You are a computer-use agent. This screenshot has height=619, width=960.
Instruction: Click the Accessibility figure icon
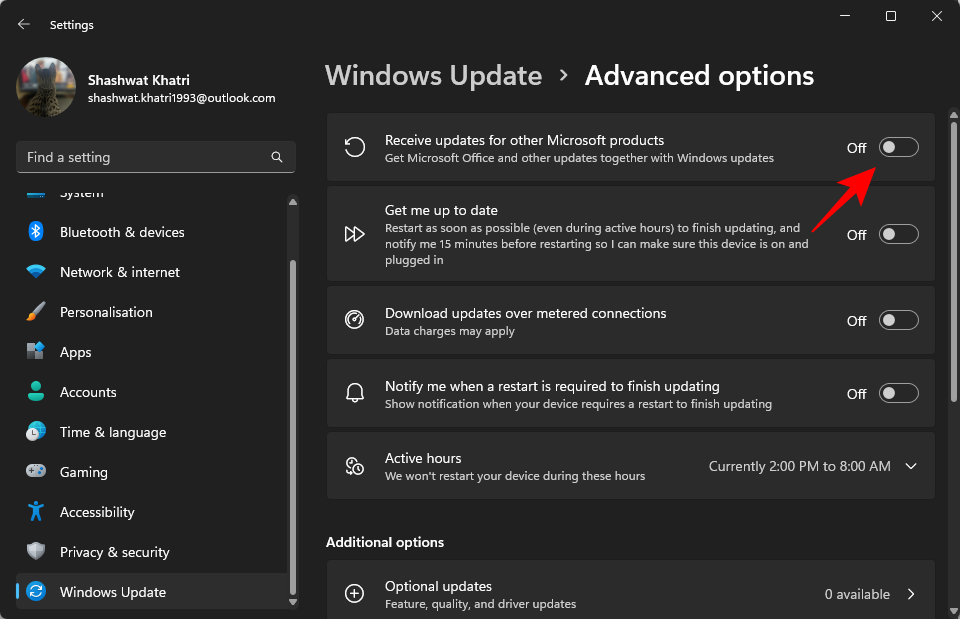pos(36,512)
